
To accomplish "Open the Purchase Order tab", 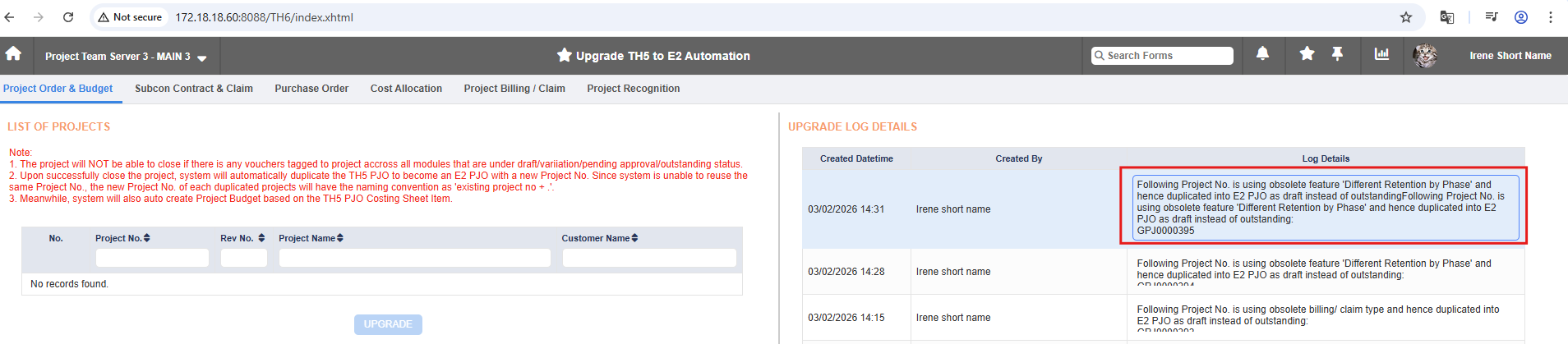I will (x=311, y=89).
